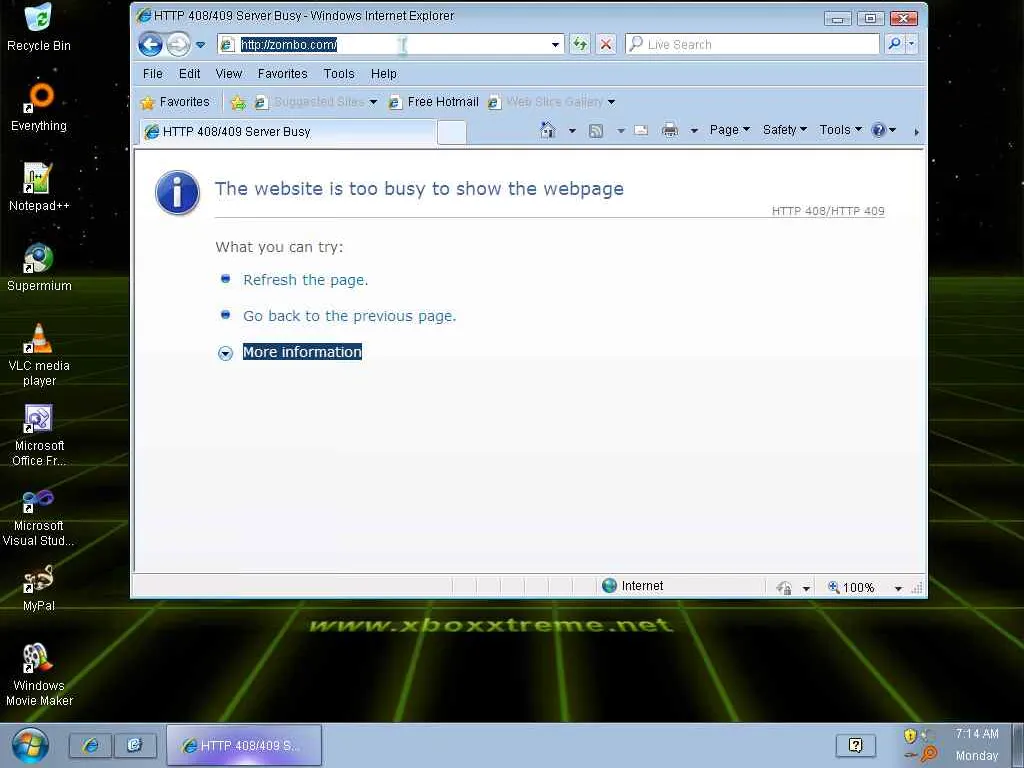This screenshot has width=1024, height=768.
Task: Click the second pinned taskbar icon
Action: (x=135, y=745)
